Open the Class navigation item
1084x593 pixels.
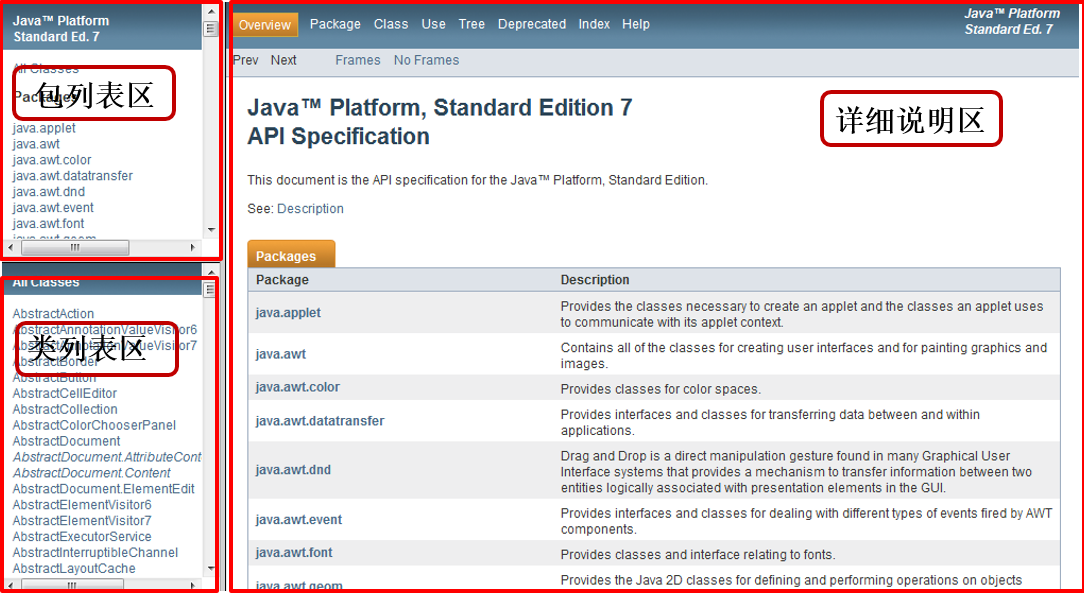pos(391,24)
